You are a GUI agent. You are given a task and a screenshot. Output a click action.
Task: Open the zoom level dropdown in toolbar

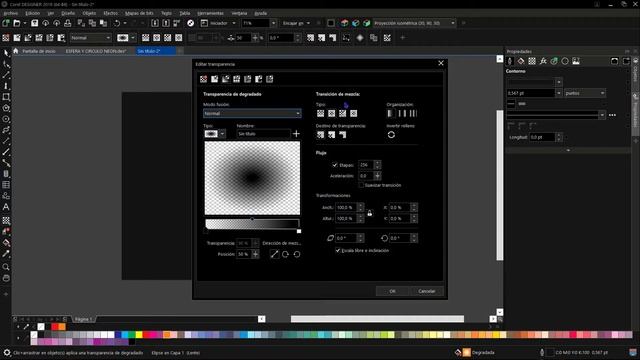tap(273, 23)
